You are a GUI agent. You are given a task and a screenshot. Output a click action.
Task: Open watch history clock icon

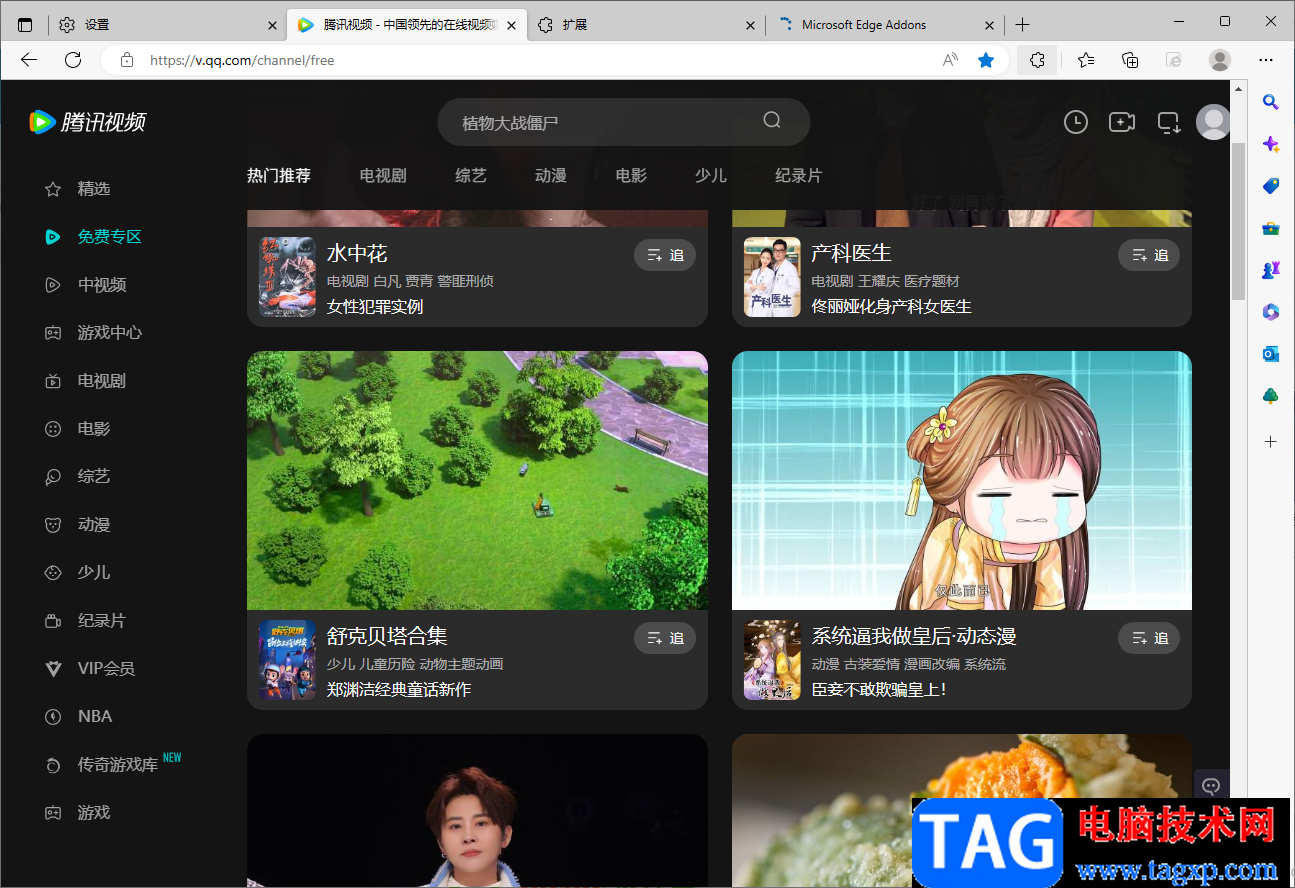[1075, 122]
